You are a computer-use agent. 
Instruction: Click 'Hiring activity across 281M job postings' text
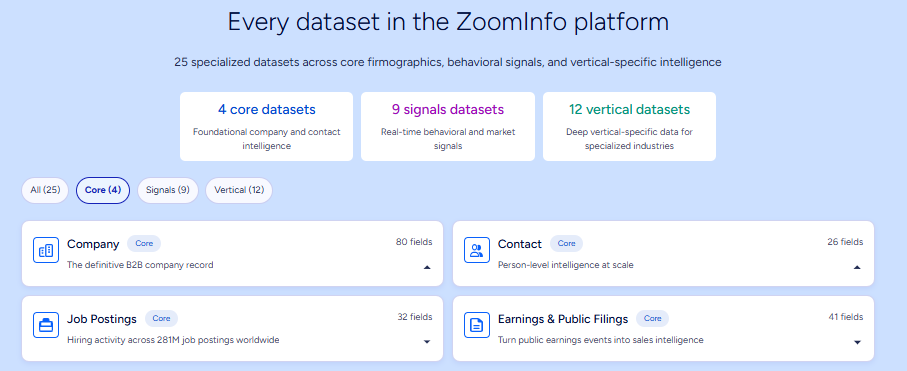click(x=173, y=340)
